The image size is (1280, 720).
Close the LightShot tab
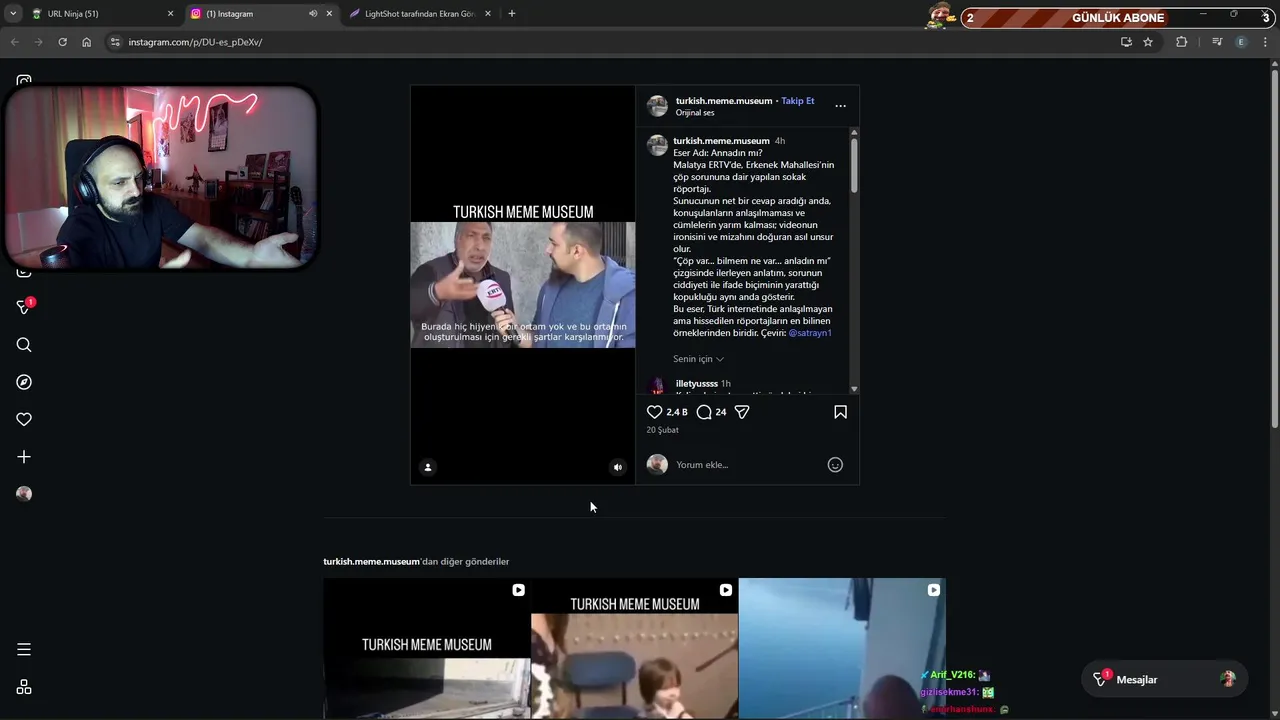pos(488,14)
